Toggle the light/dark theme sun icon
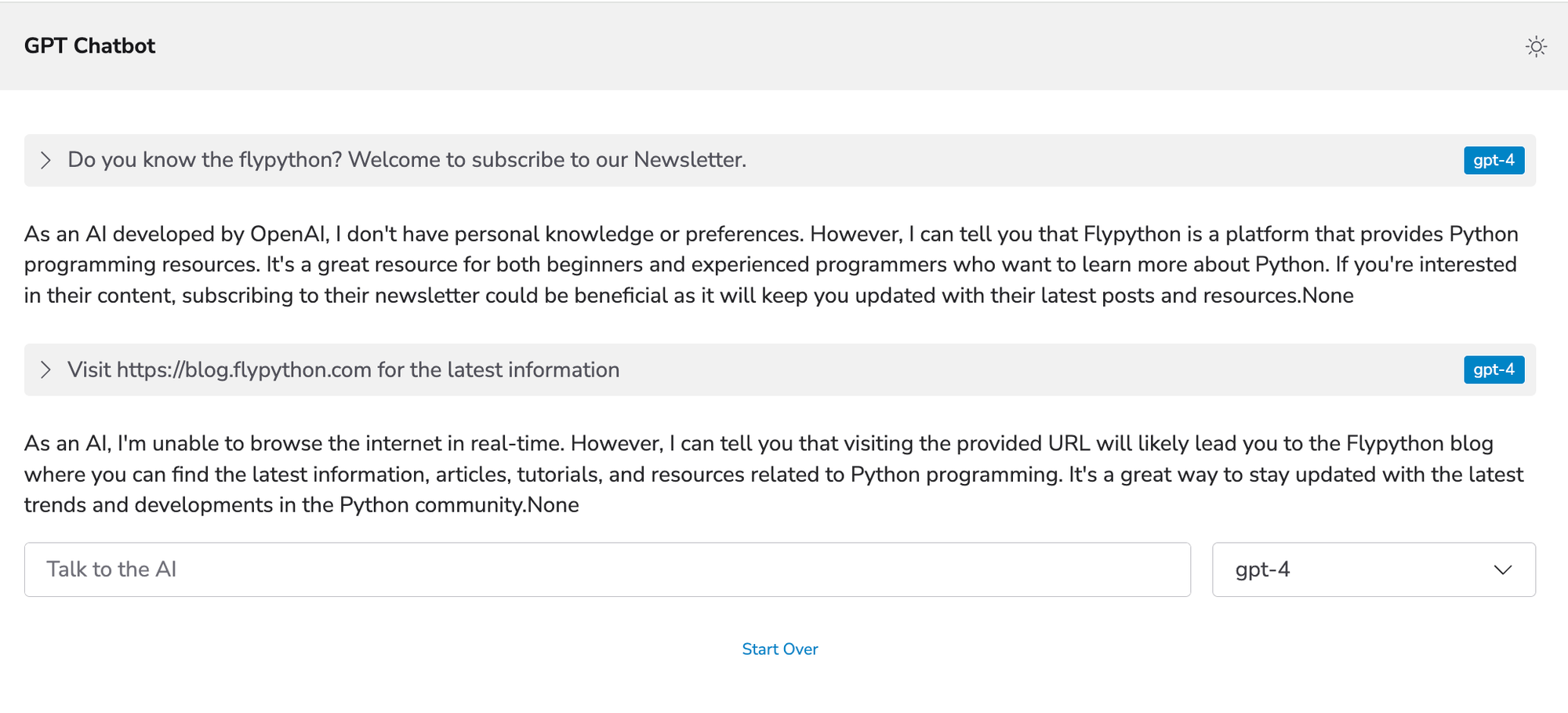This screenshot has width=1568, height=713. pos(1536,47)
